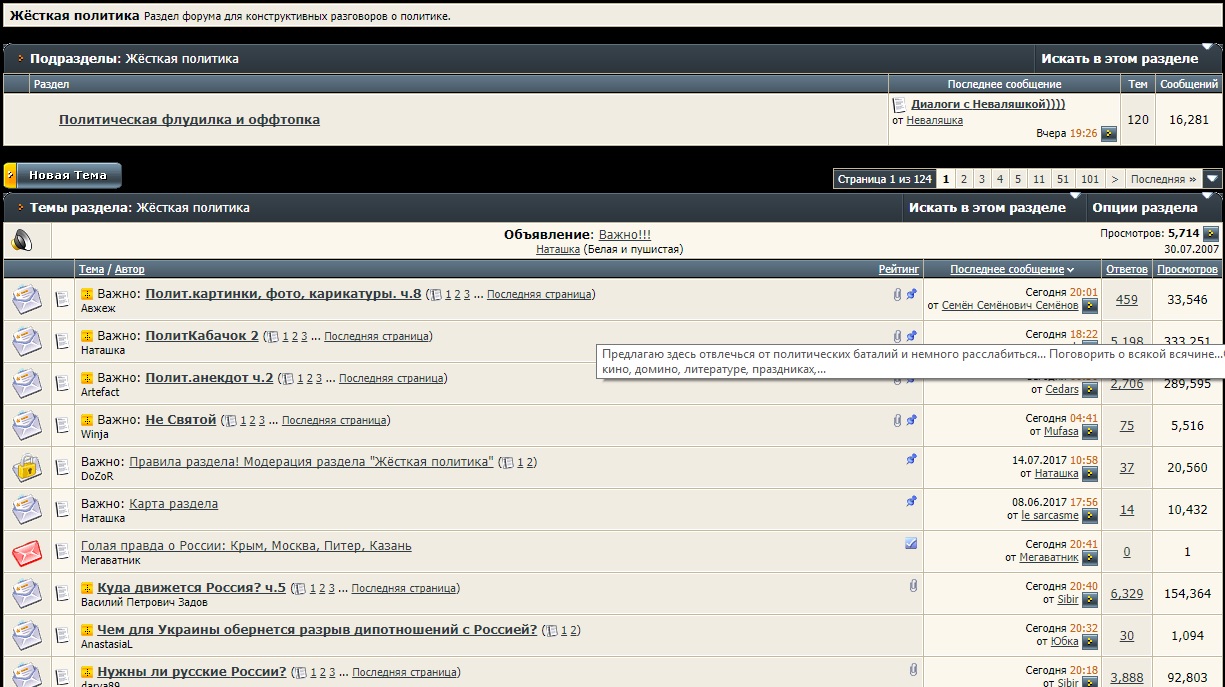Open thread Карта раздела
Image resolution: width=1225 pixels, height=687 pixels.
point(173,504)
